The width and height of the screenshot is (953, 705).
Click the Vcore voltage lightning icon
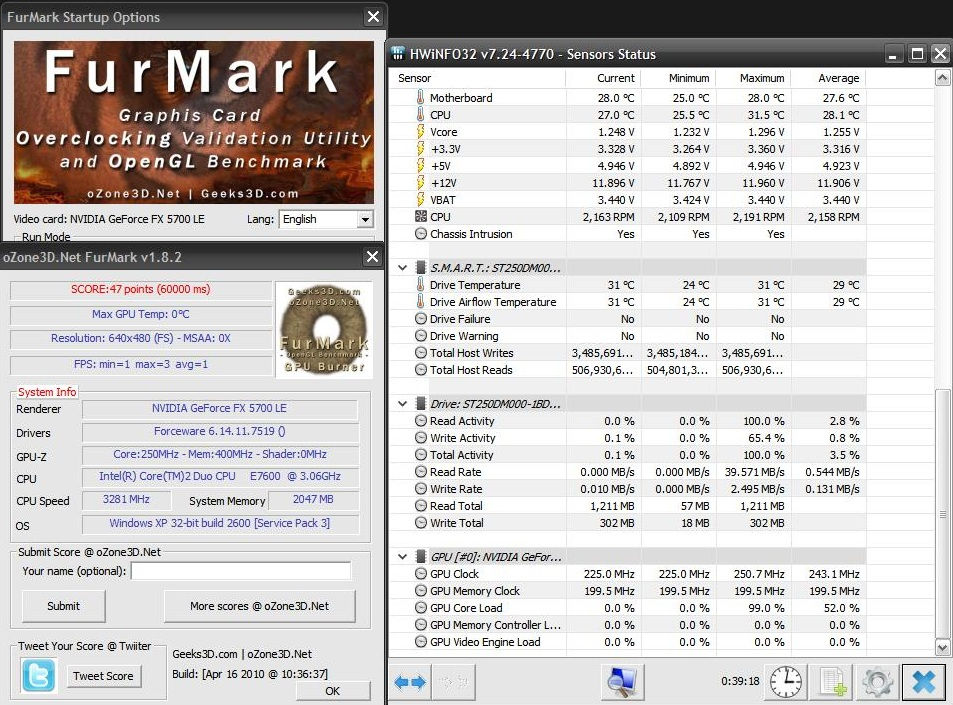(420, 131)
